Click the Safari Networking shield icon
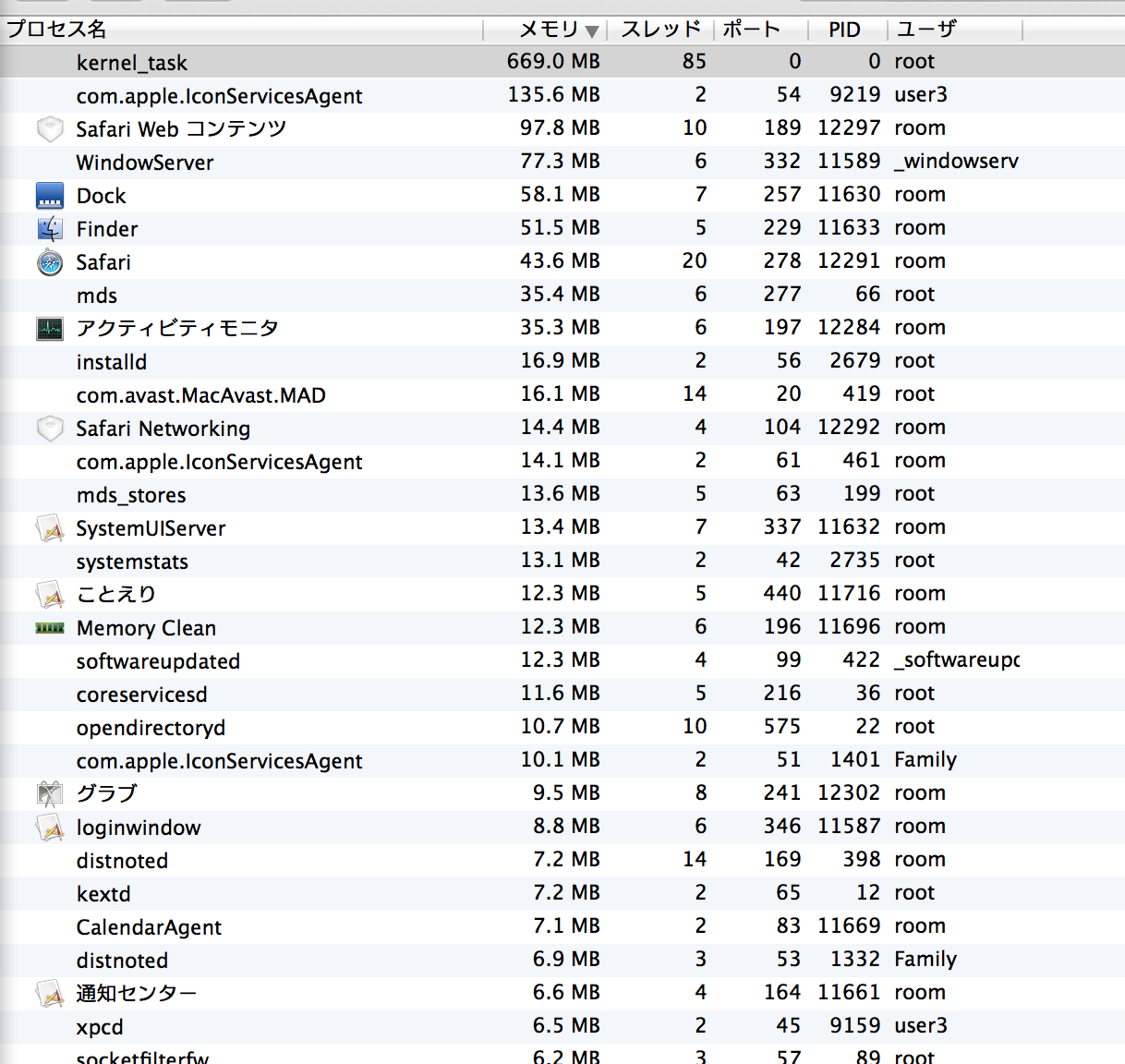1125x1064 pixels. point(50,429)
